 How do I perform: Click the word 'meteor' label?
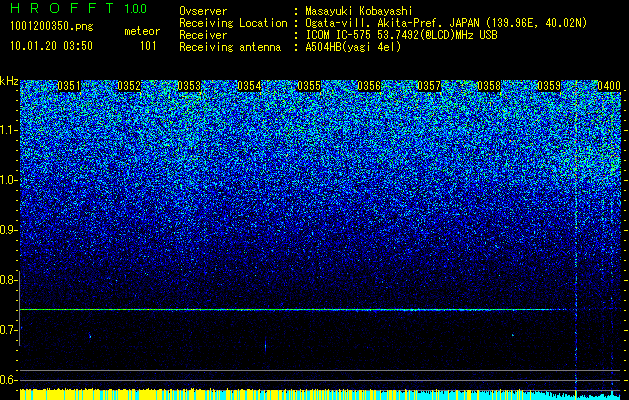(x=142, y=31)
